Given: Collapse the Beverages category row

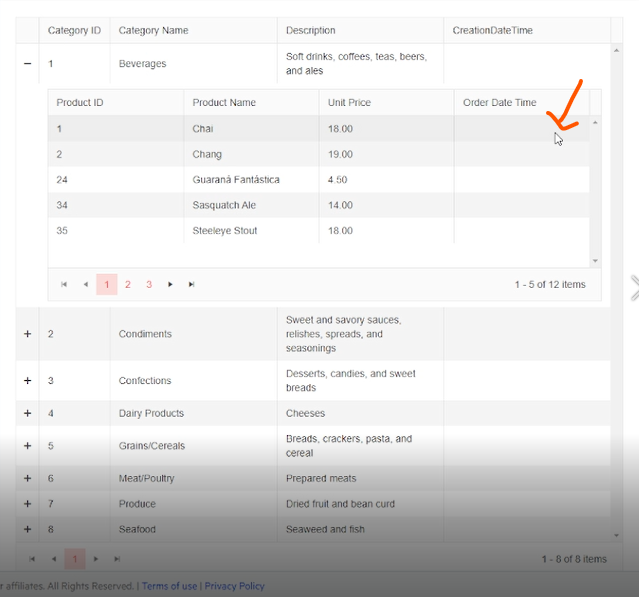Looking at the screenshot, I should (27, 64).
